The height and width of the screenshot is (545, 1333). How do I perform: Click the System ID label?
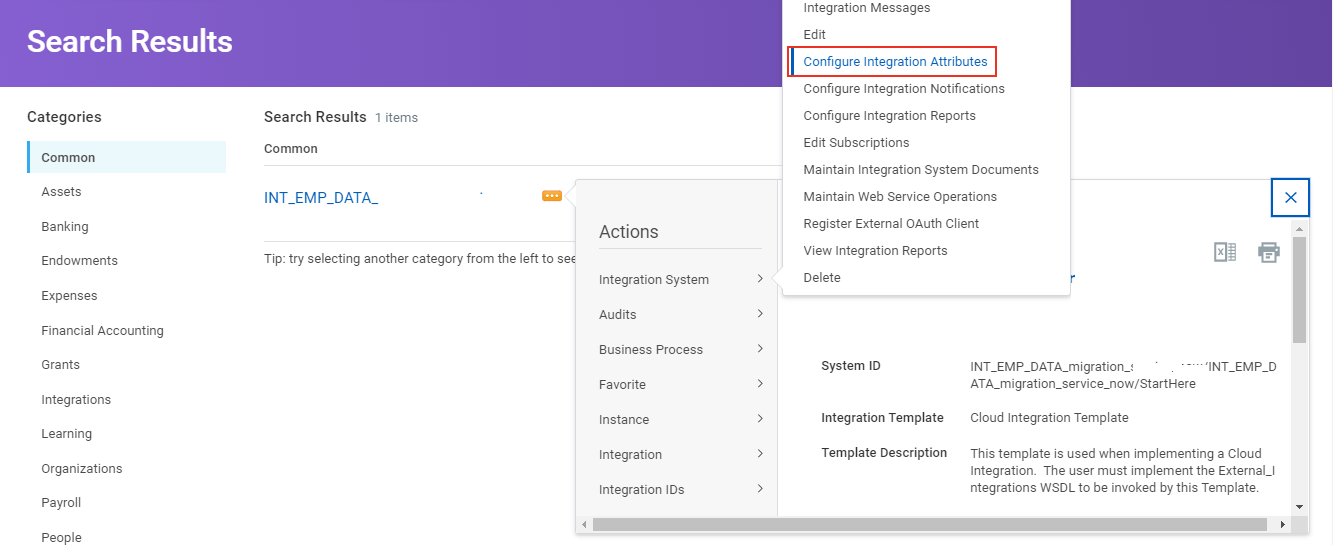point(851,366)
